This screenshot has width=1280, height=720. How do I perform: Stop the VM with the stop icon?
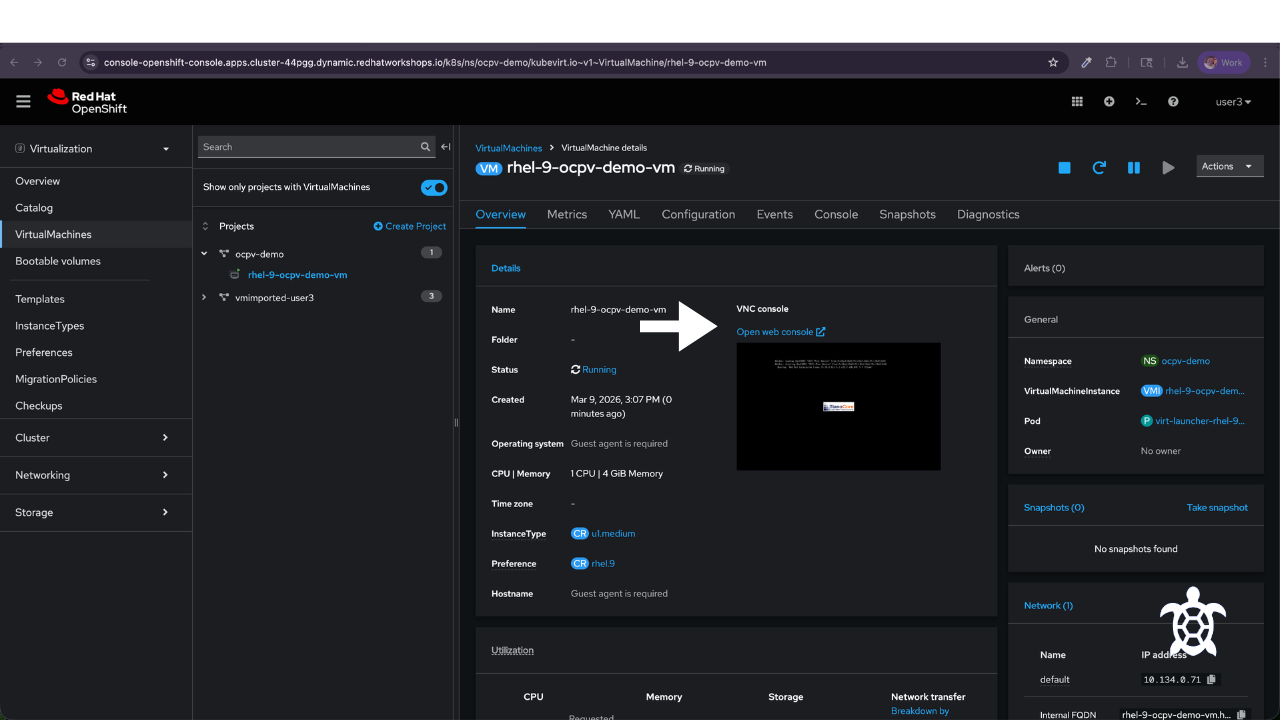click(1064, 167)
